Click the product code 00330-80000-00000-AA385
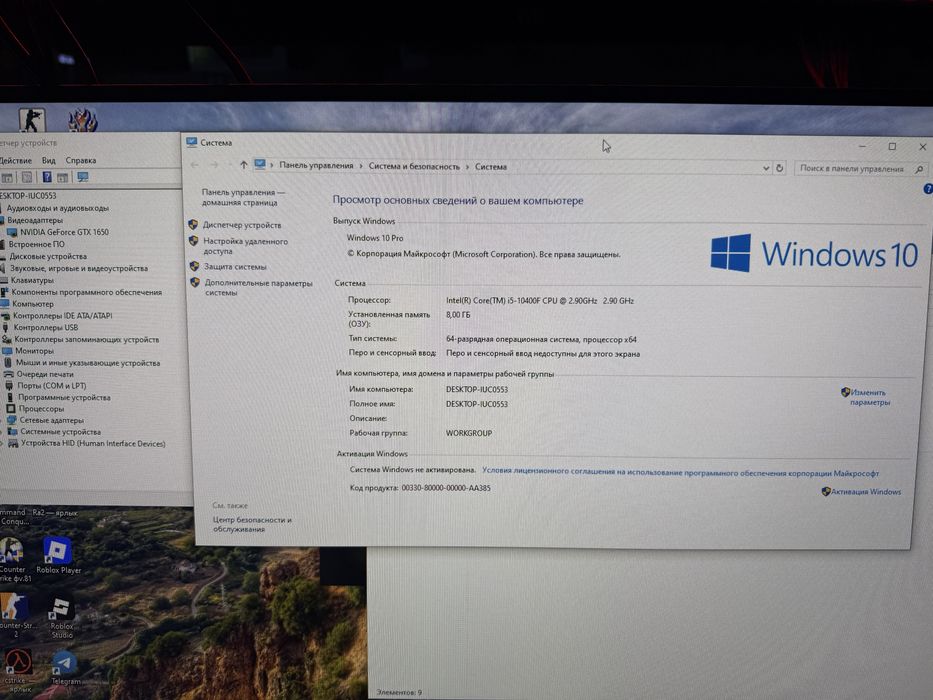This screenshot has width=933, height=700. tap(446, 488)
